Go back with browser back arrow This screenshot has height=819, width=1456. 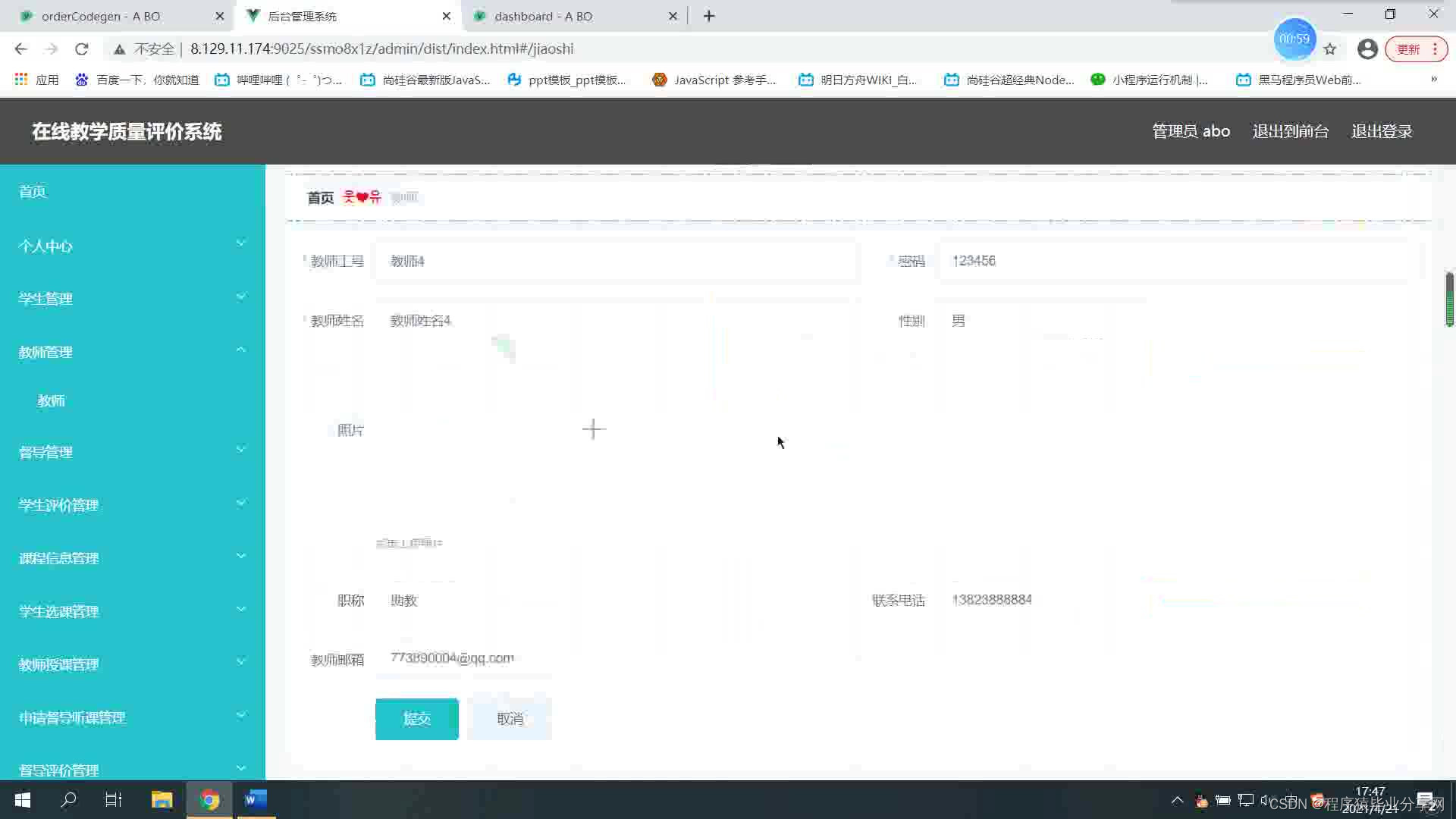[x=20, y=49]
